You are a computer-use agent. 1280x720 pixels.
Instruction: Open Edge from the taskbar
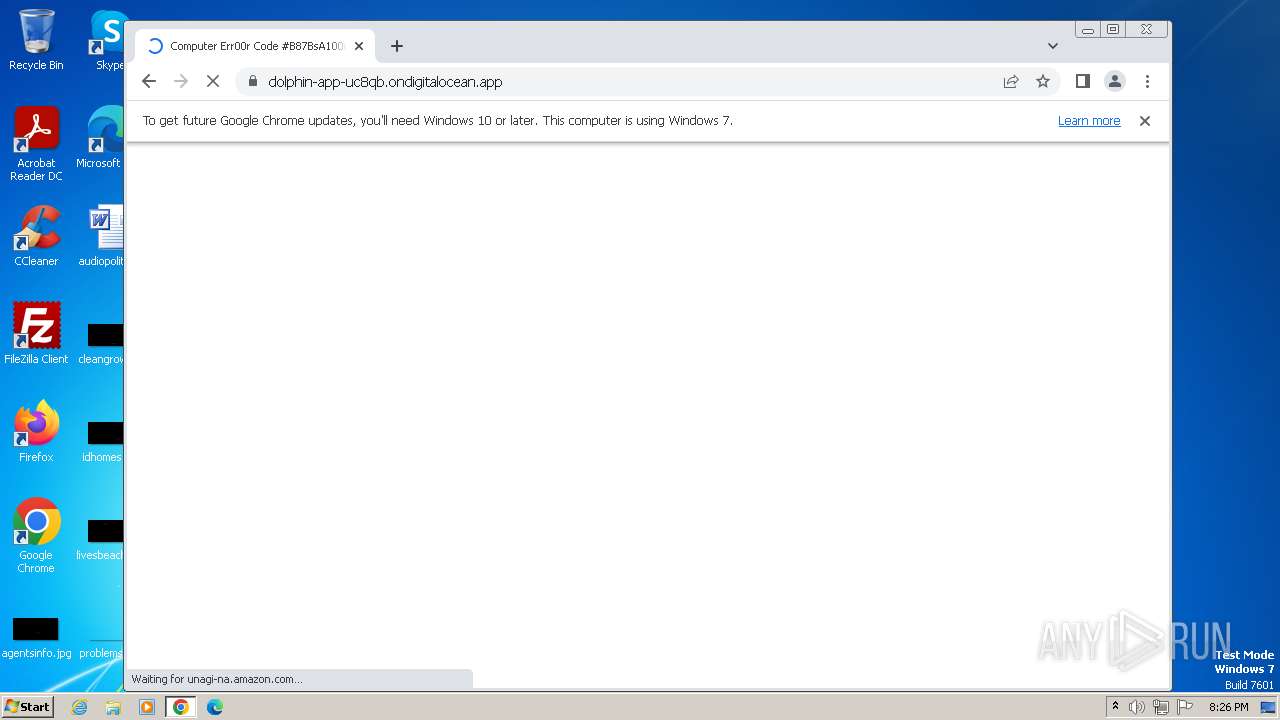[215, 707]
